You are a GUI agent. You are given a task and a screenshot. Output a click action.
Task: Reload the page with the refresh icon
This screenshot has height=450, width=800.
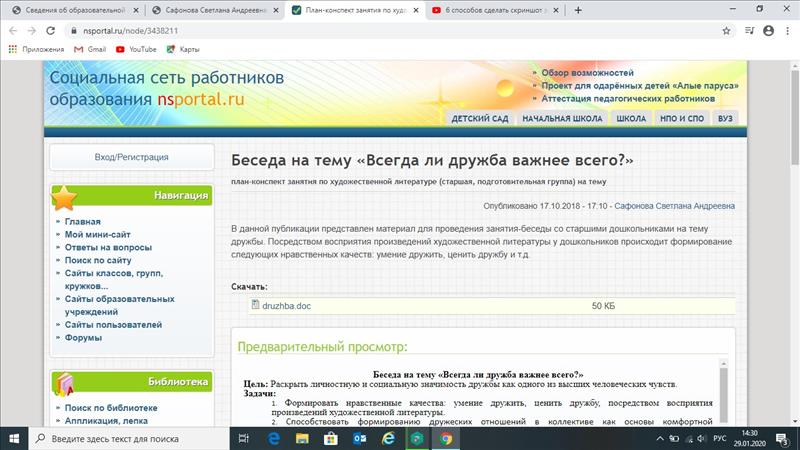point(55,30)
